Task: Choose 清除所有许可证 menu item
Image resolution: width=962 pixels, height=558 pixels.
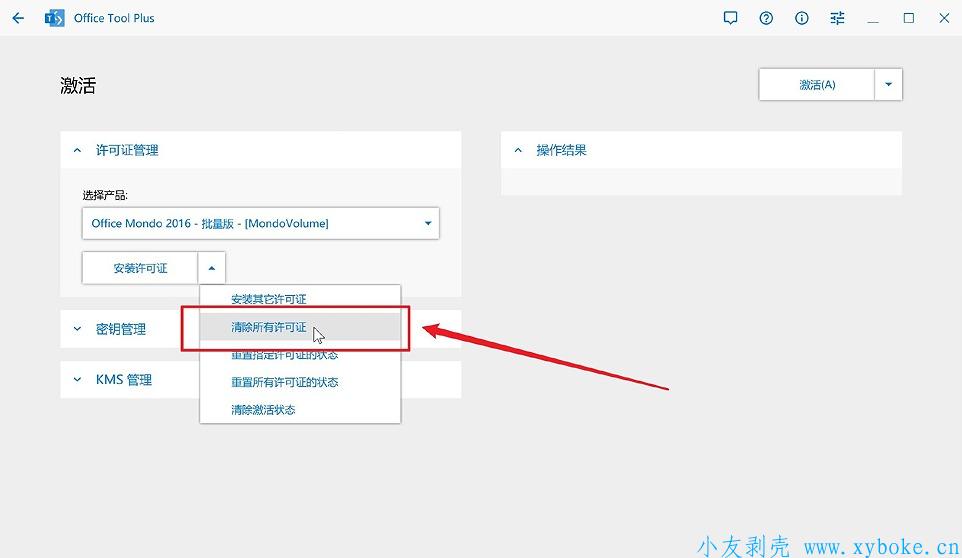Action: pos(269,327)
